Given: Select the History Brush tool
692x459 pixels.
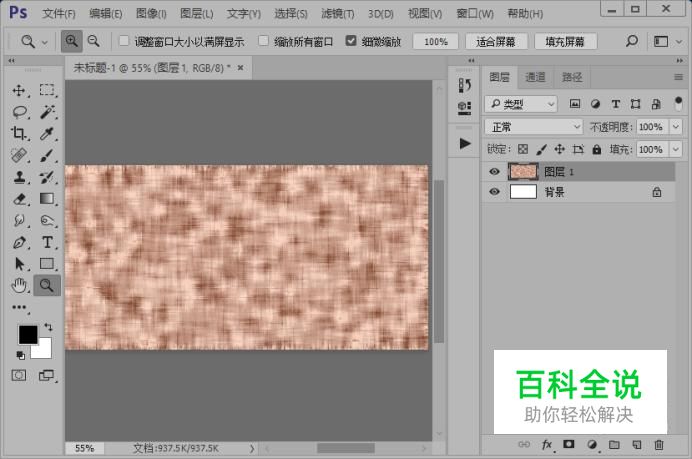Looking at the screenshot, I should click(47, 177).
